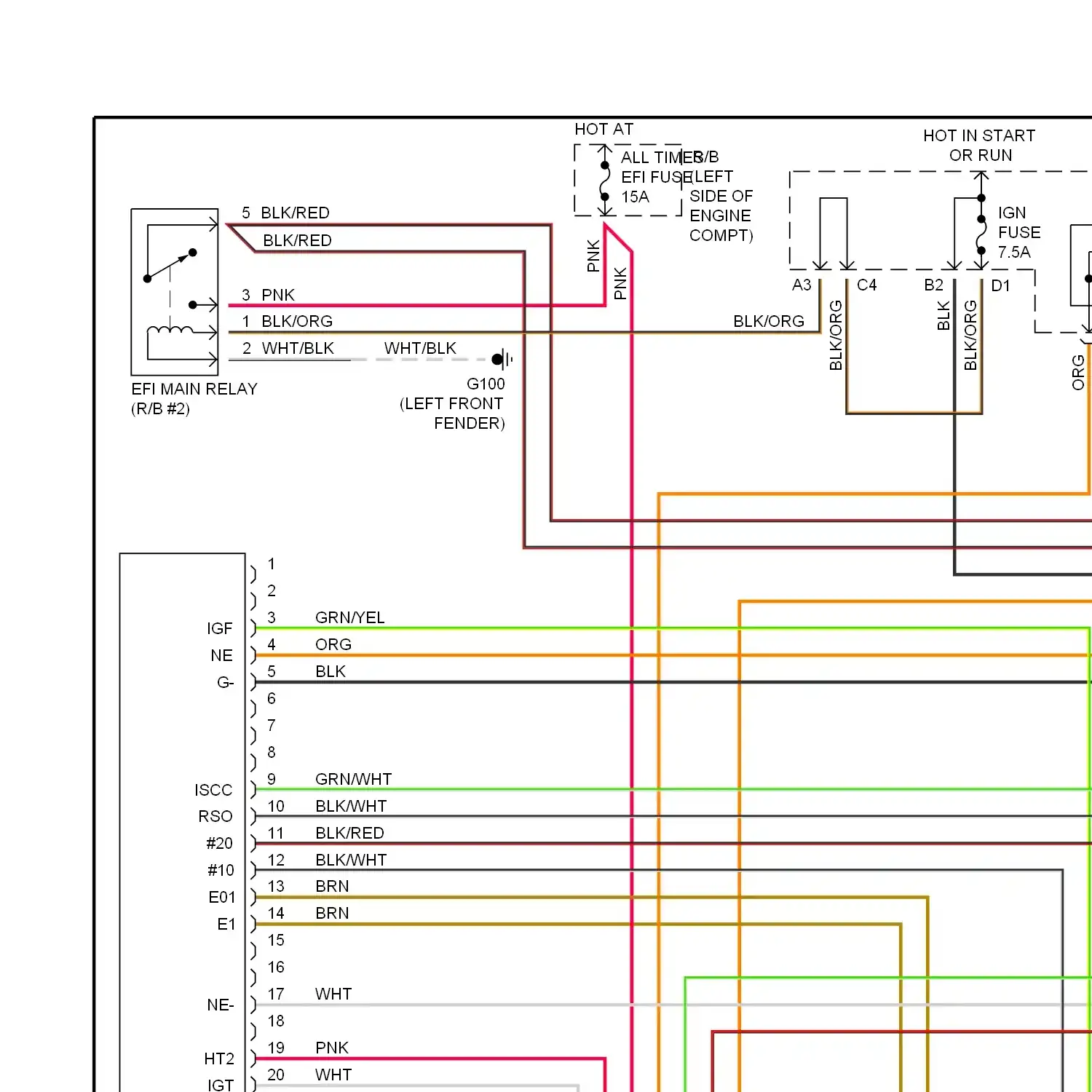Click pin number 15 on the ECM connector
The image size is (1092, 1092).
(276, 940)
